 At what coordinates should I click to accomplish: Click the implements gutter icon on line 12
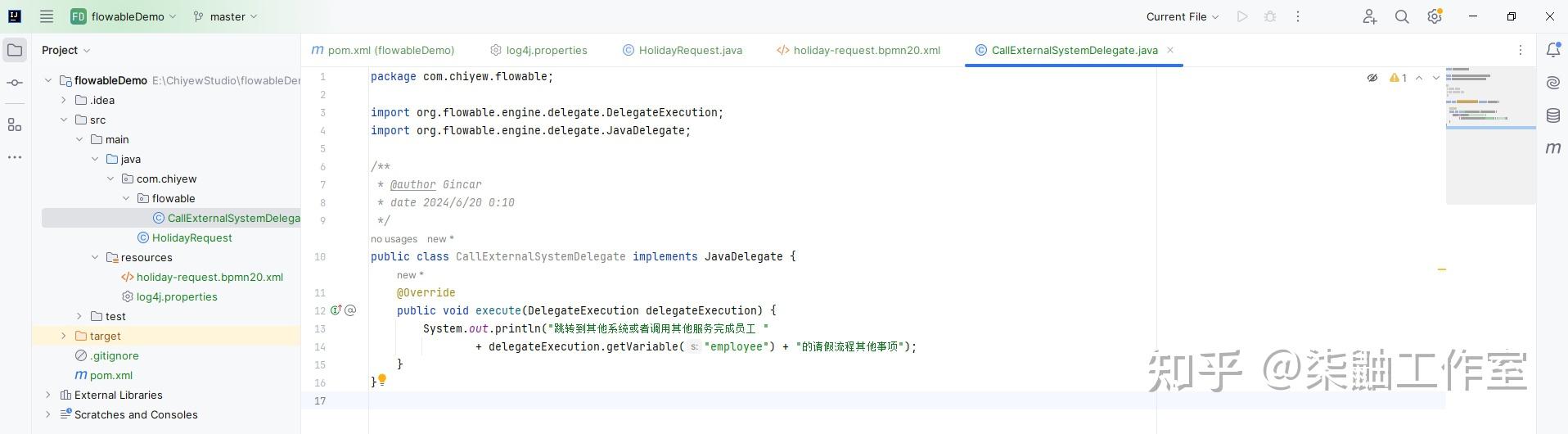336,310
